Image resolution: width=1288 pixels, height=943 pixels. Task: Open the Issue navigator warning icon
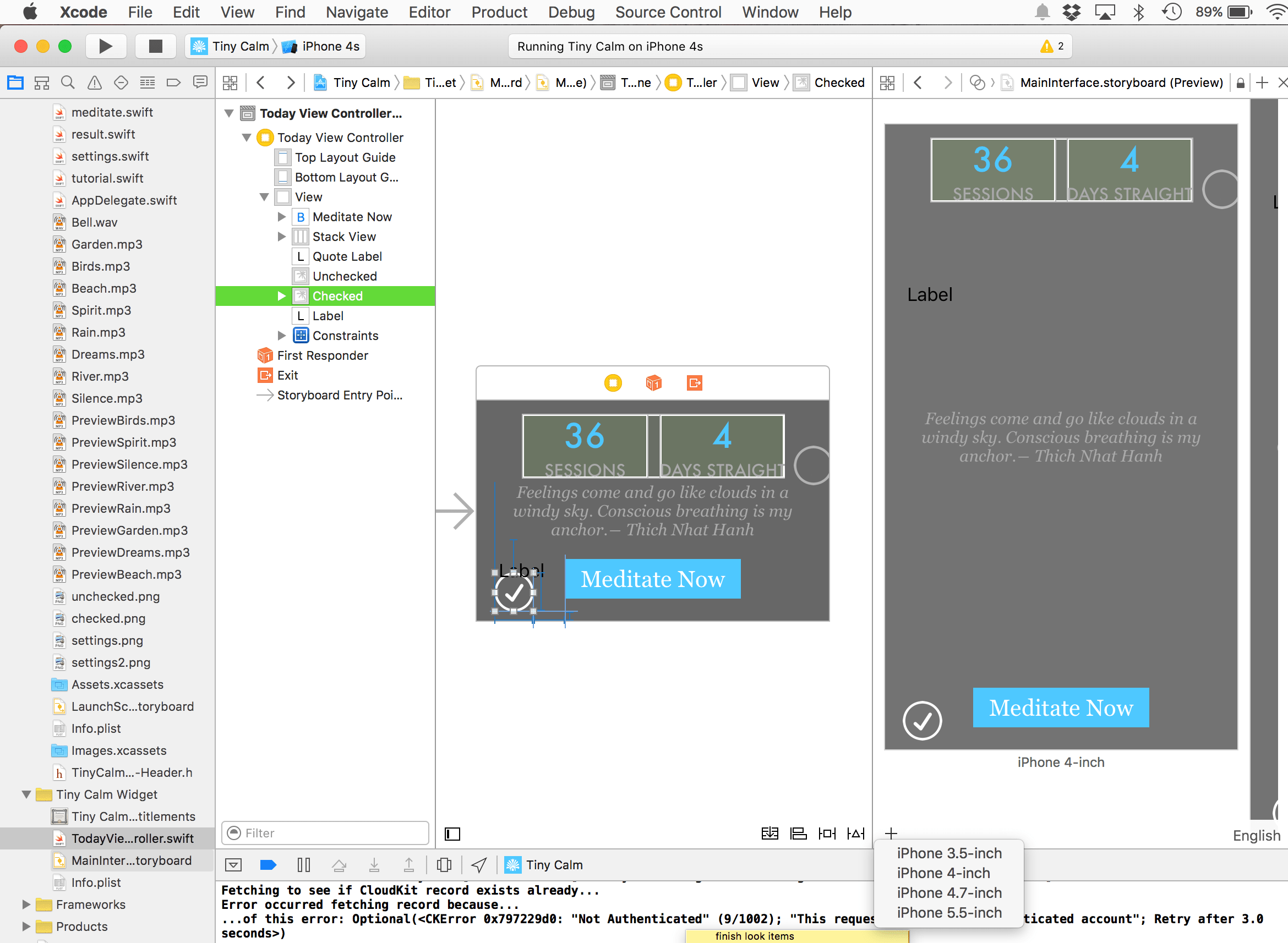click(x=94, y=83)
